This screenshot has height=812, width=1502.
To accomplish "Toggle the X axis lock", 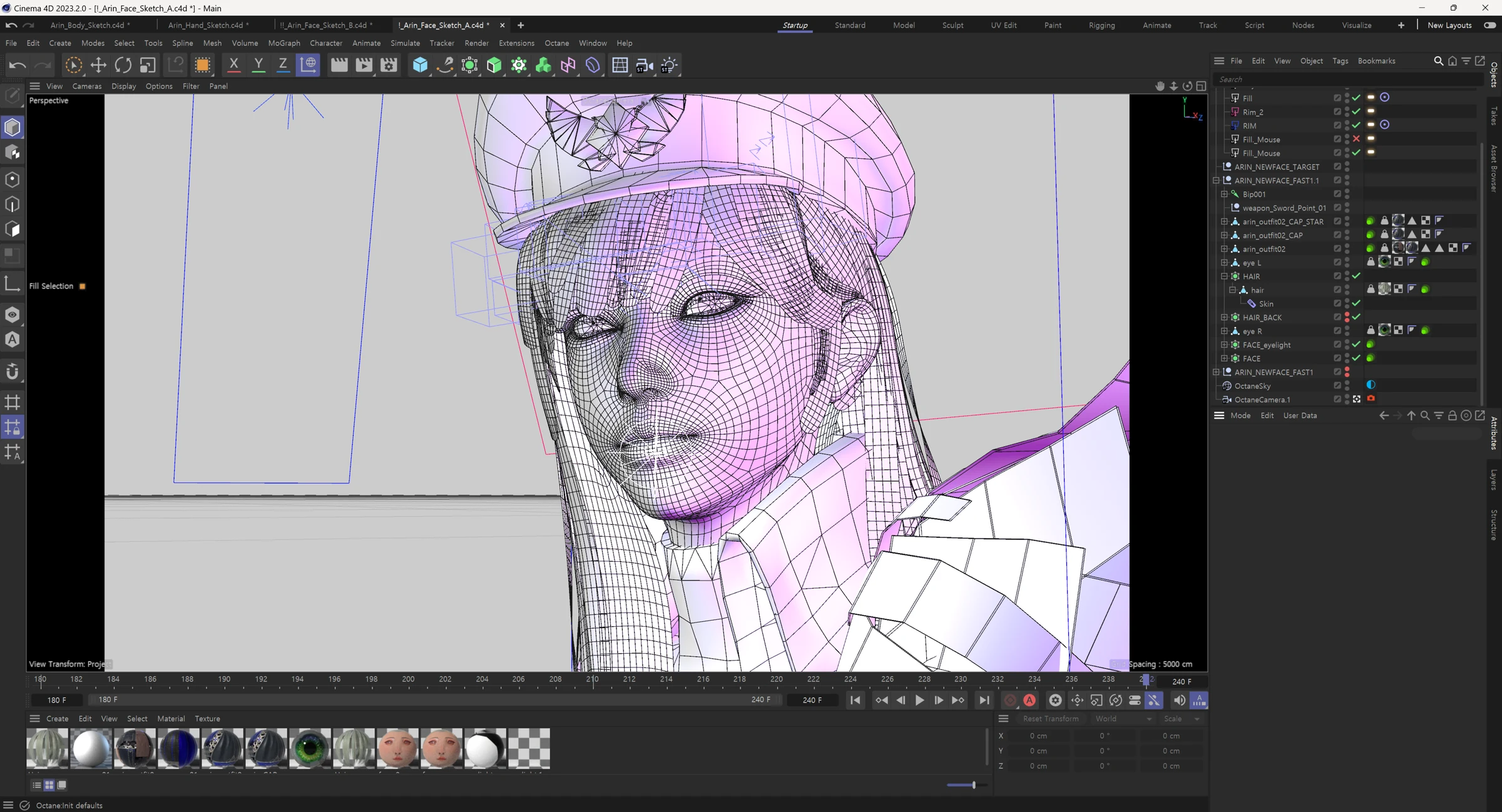I will pos(233,65).
